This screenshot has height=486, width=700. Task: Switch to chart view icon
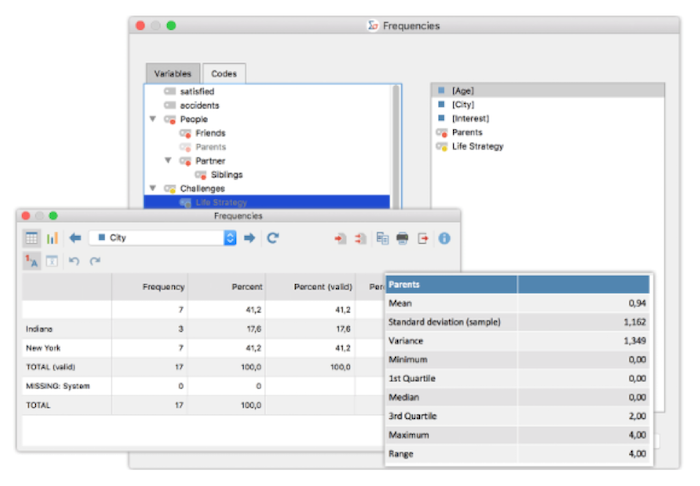coord(52,239)
